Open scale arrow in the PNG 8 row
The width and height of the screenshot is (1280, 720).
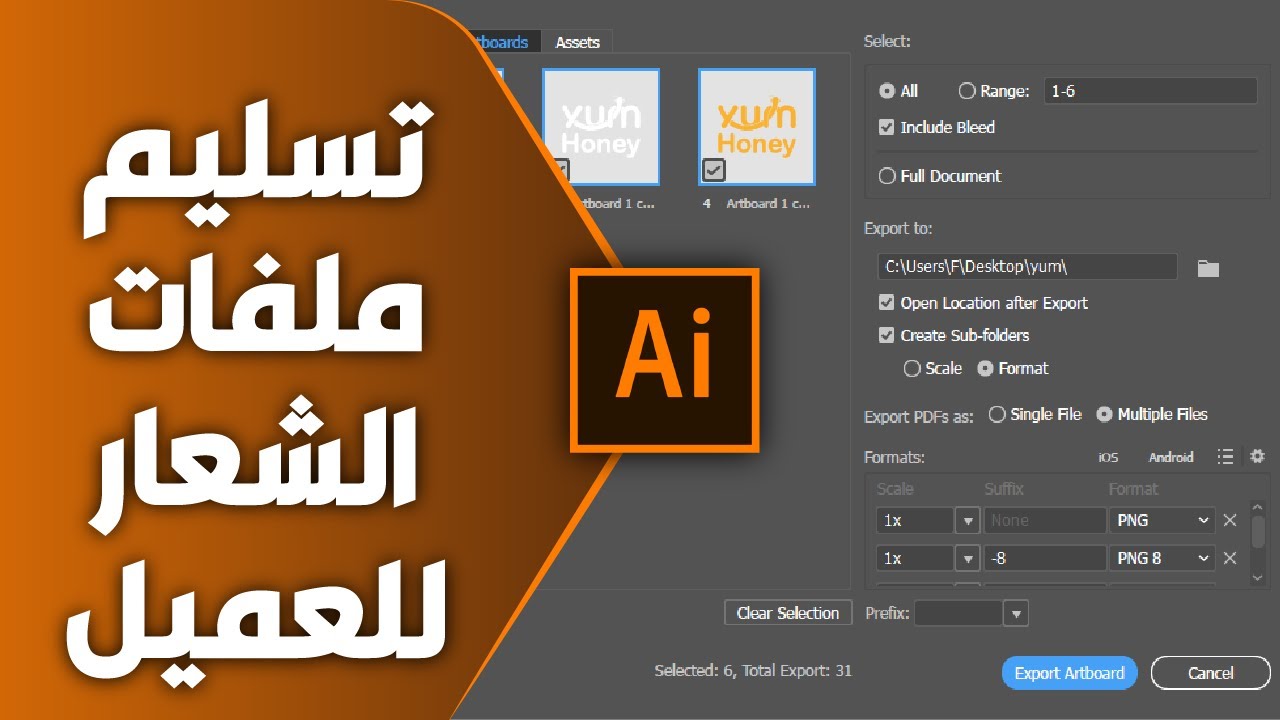click(x=967, y=558)
